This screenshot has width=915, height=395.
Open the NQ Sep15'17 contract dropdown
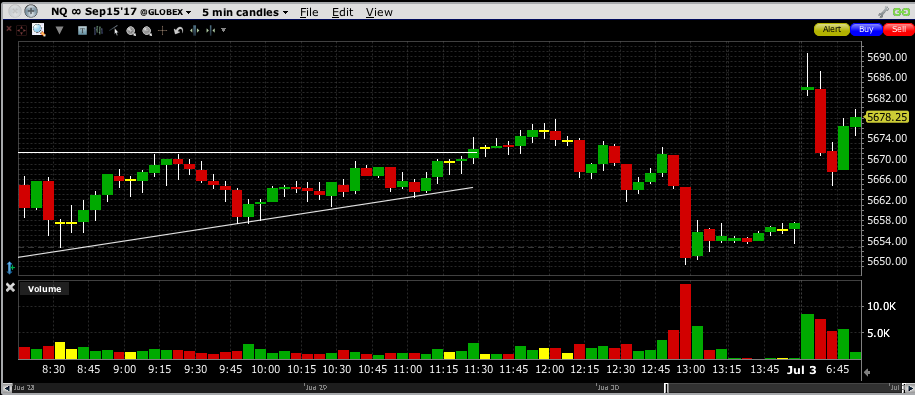click(x=121, y=12)
